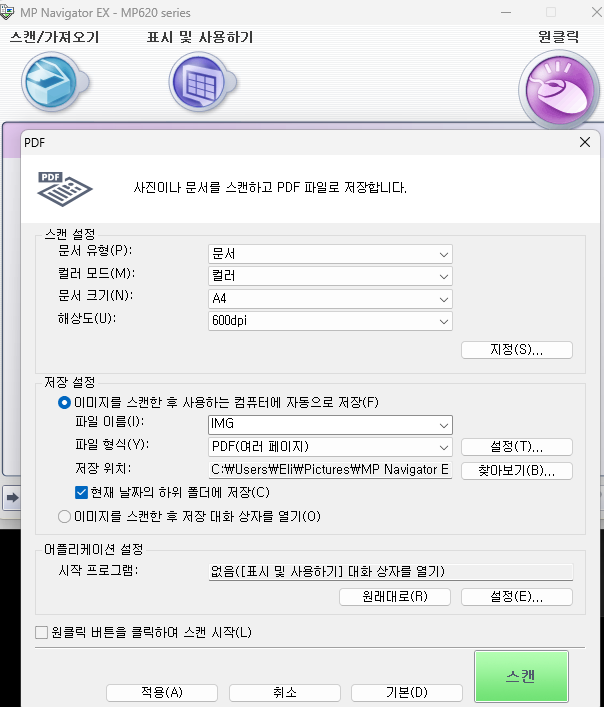The width and height of the screenshot is (604, 707).
Task: Open the document size A4 dropdown
Action: [330, 299]
